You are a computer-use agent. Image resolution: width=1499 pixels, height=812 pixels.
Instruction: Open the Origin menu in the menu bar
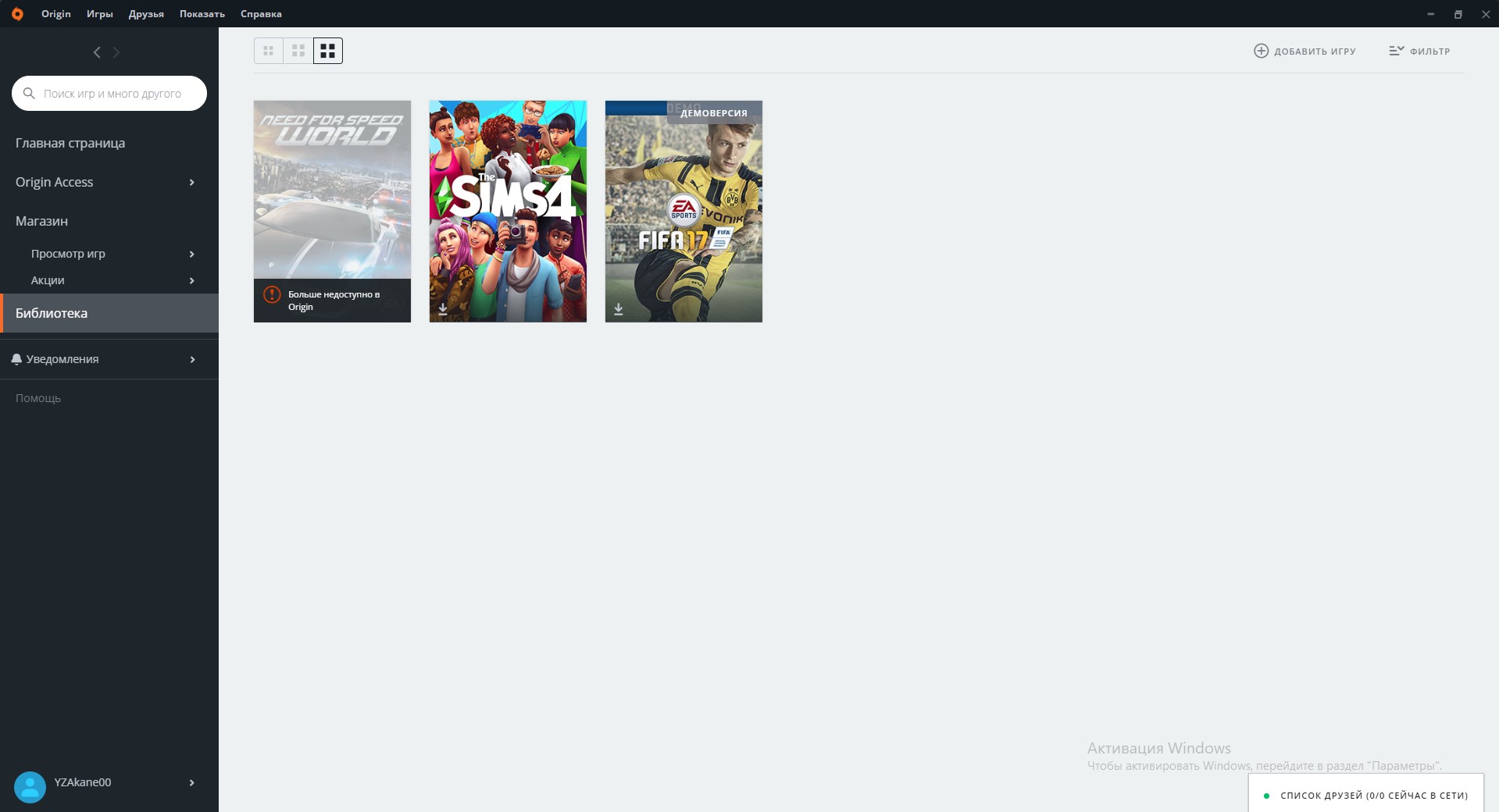click(x=56, y=14)
